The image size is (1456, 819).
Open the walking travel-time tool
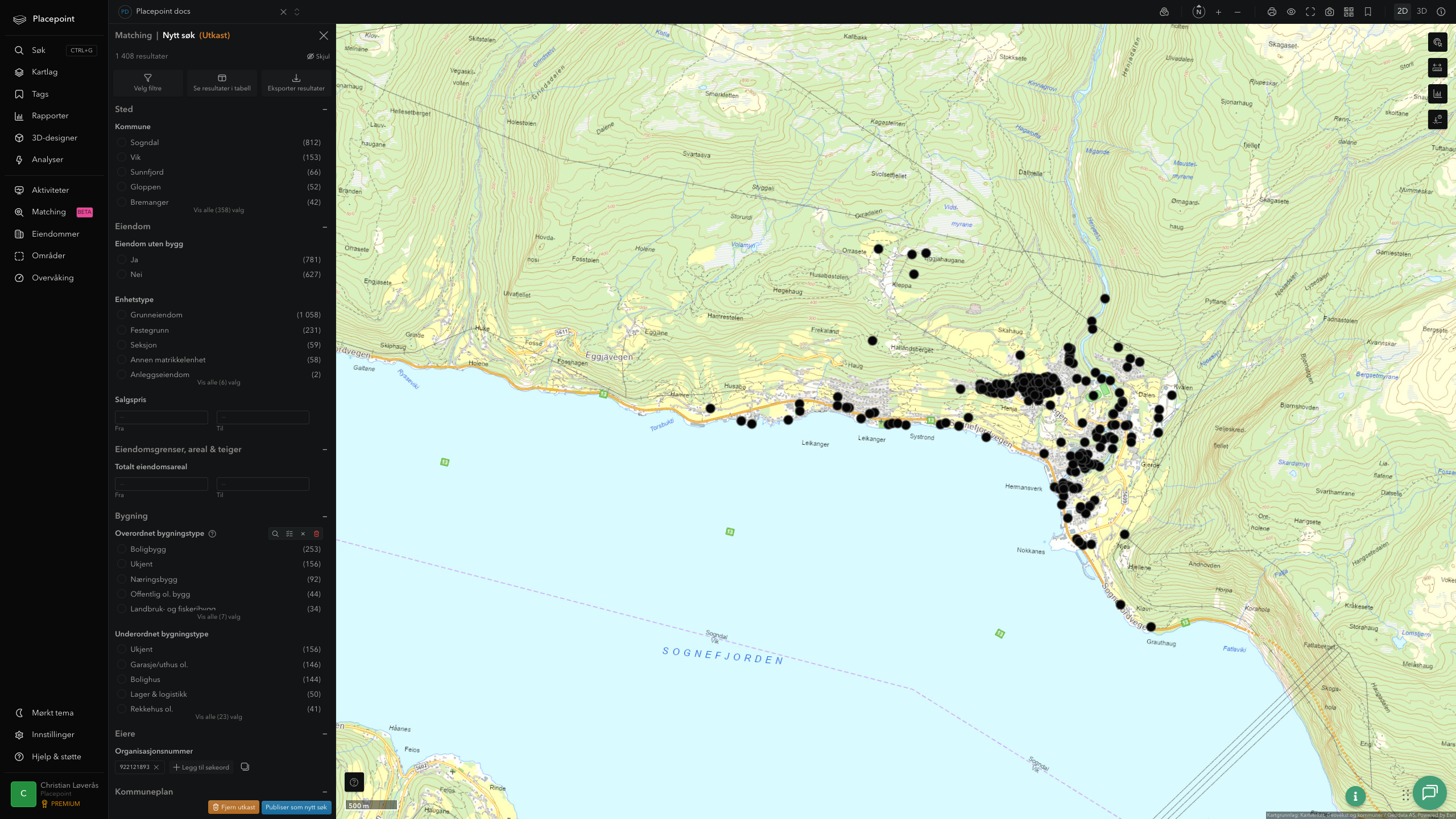tap(1437, 119)
